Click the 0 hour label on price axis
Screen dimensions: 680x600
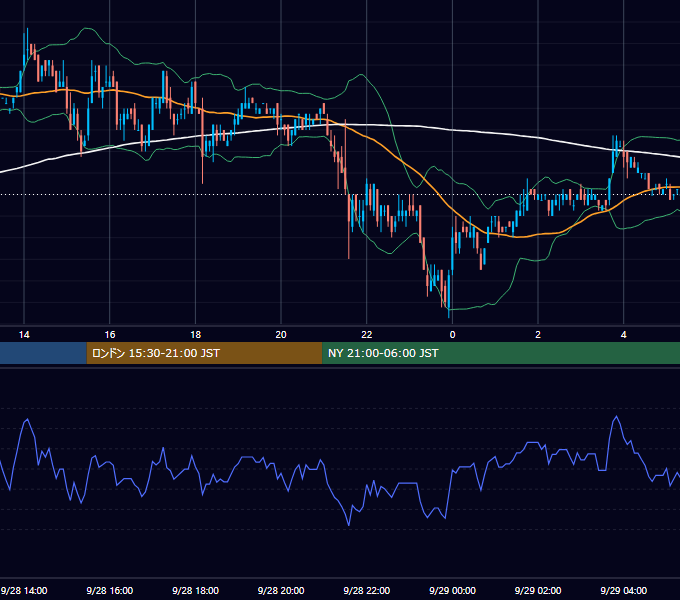(x=452, y=334)
